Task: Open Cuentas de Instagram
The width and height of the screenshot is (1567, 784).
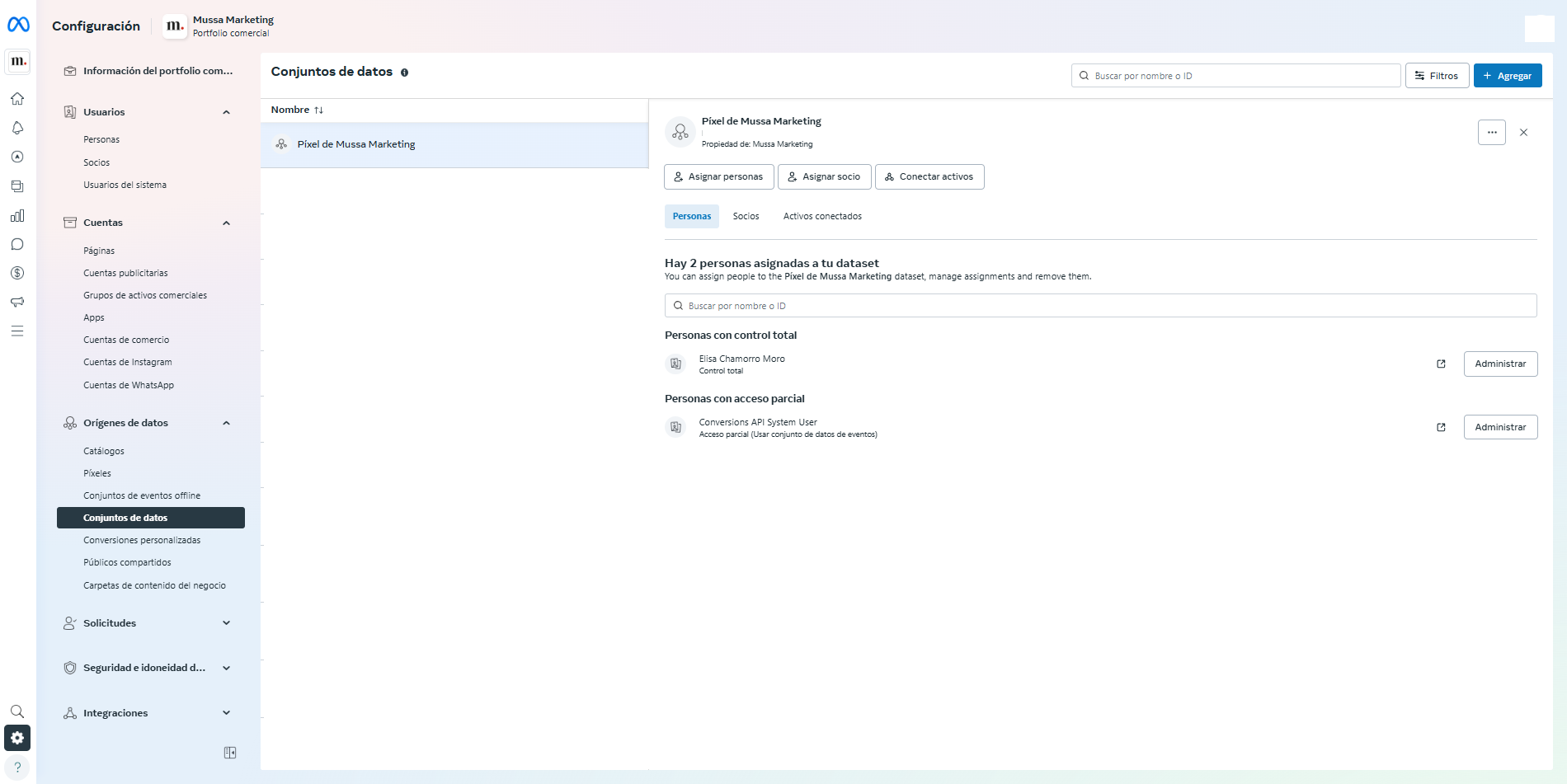Action: (x=128, y=362)
